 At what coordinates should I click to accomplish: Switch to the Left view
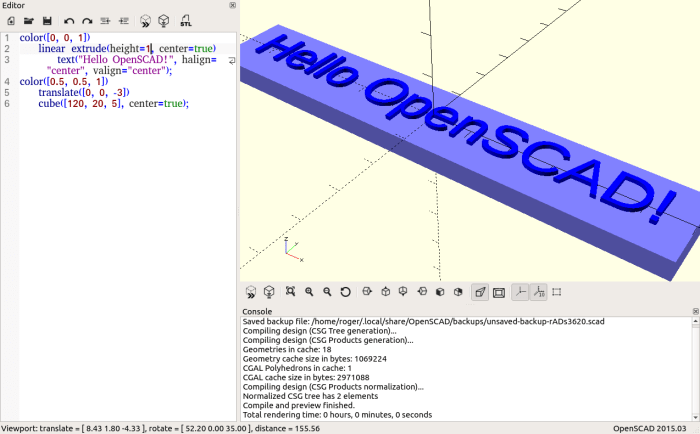point(422,292)
